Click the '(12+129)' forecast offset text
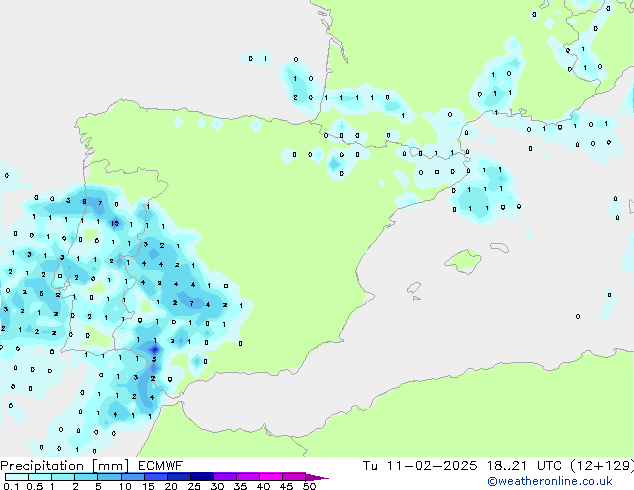634x490 pixels. click(x=602, y=466)
